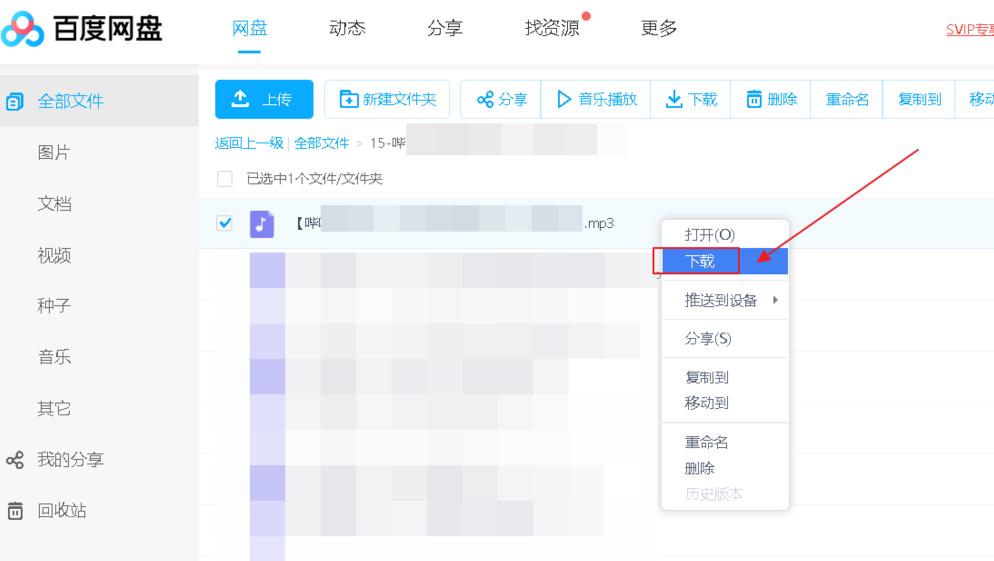Click the music play triangle icon
This screenshot has height=561, width=994.
pos(564,99)
